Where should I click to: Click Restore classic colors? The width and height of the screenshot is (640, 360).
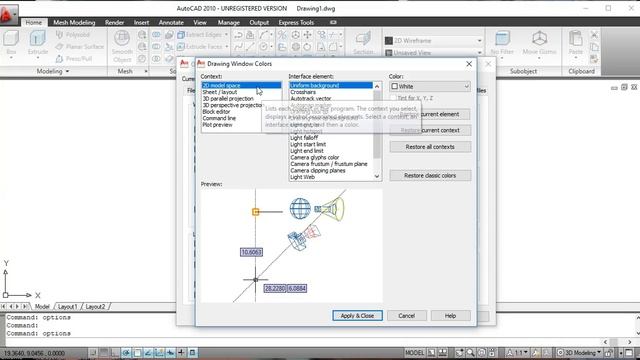click(430, 176)
